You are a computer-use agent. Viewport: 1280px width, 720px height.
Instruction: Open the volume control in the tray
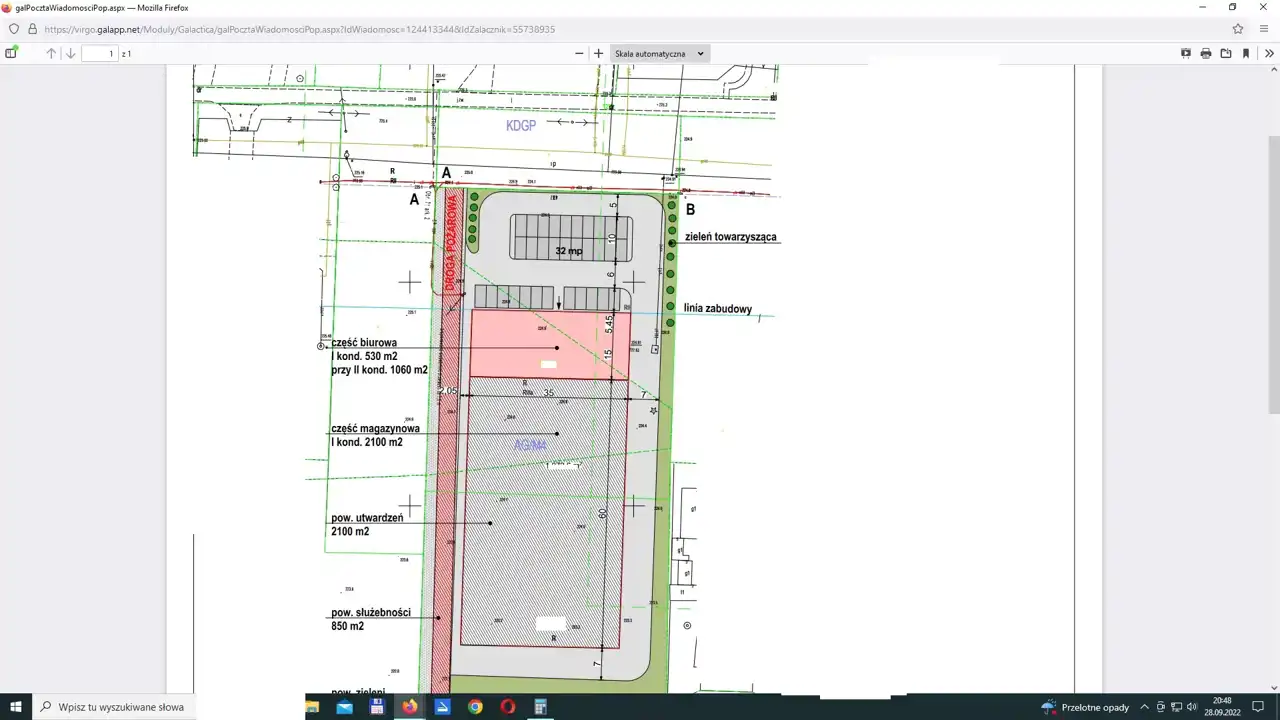pyautogui.click(x=1192, y=707)
